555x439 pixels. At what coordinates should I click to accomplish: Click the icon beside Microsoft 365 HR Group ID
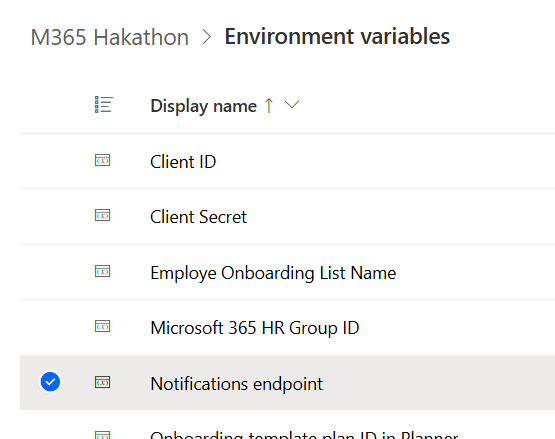tap(103, 326)
